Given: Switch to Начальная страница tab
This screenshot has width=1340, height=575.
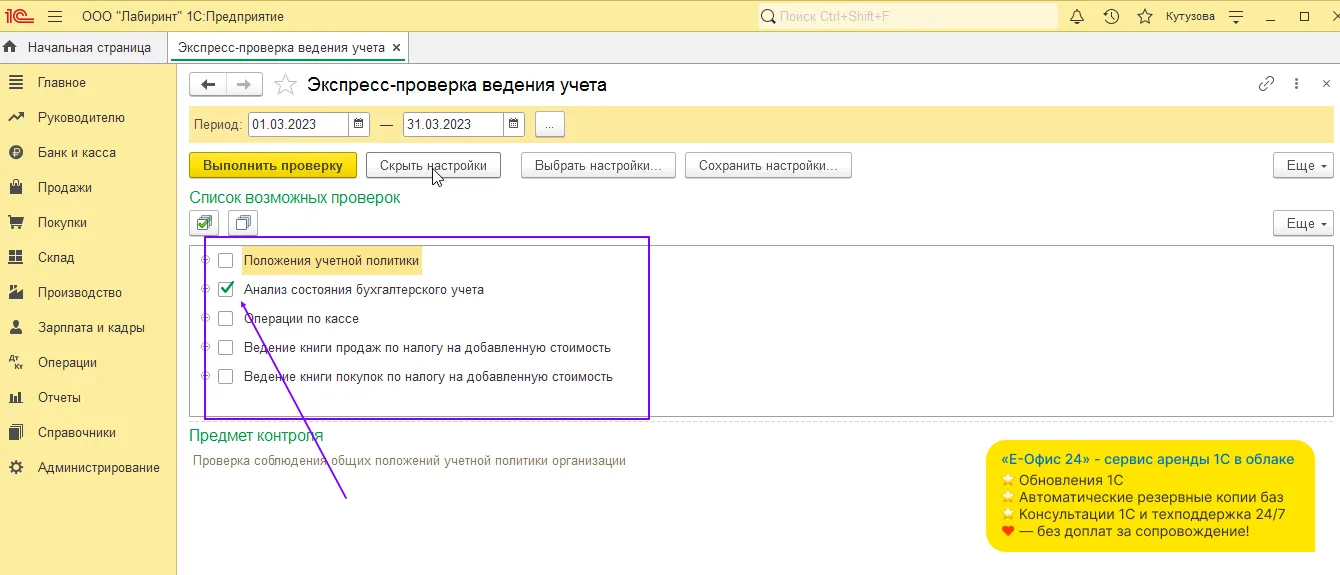Looking at the screenshot, I should click(88, 47).
